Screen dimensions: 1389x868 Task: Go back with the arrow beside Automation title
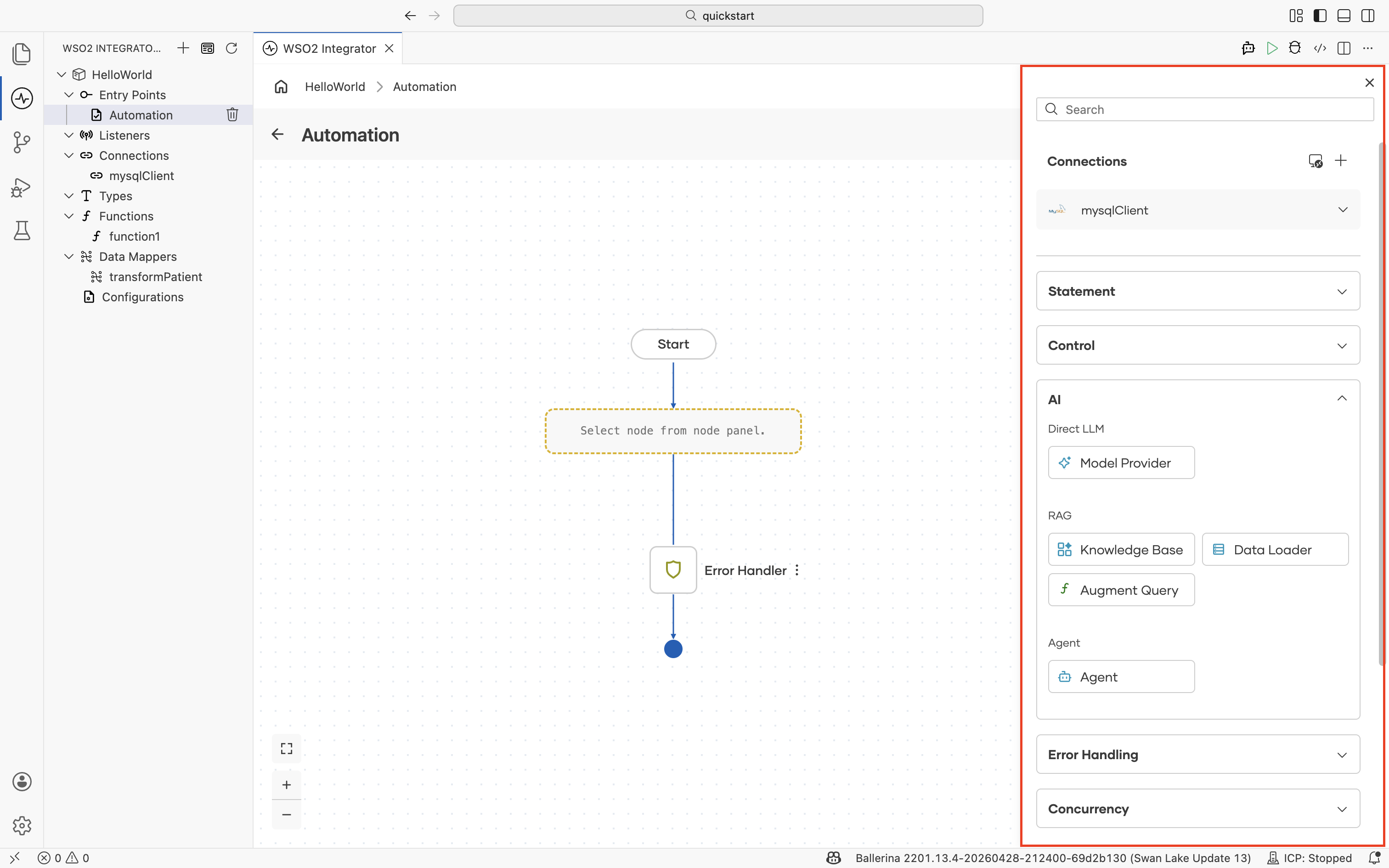click(277, 134)
